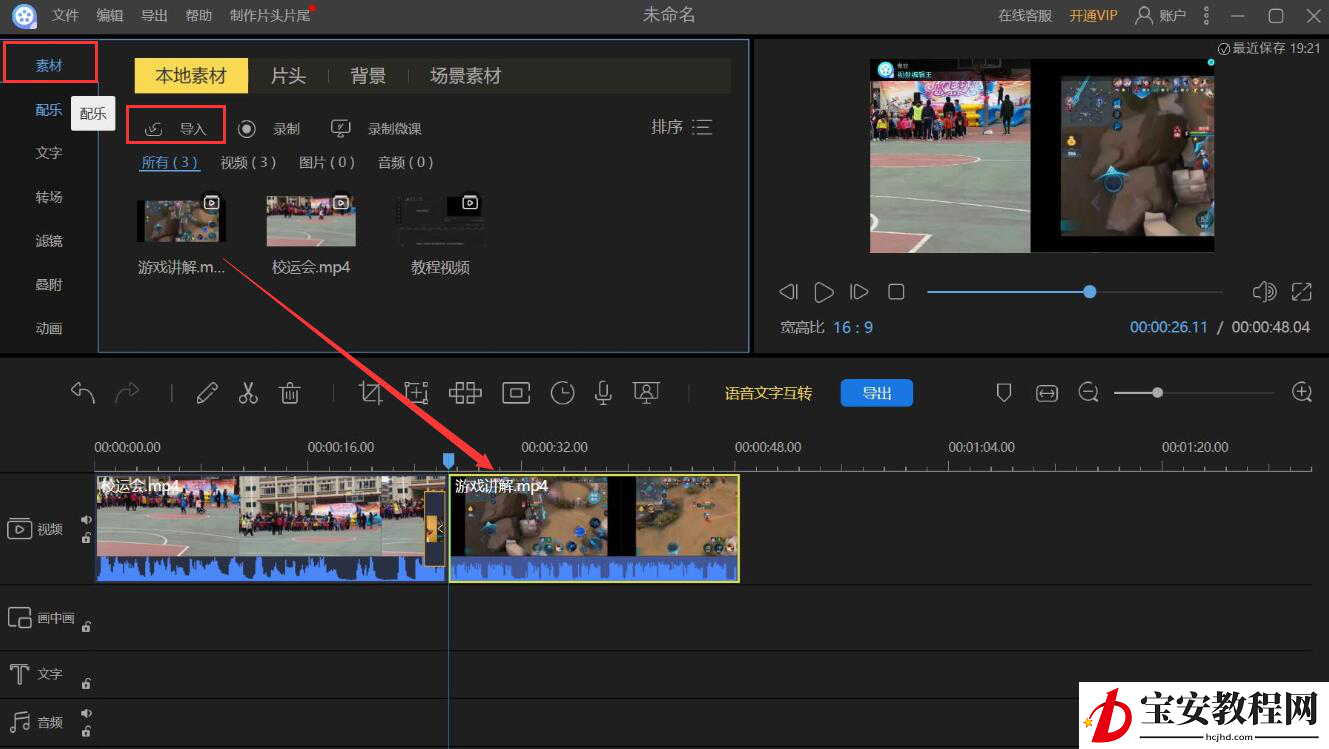Screen dimensions: 1329x749
Task: Click 语音文字互转 speech-text conversion
Action: point(768,393)
